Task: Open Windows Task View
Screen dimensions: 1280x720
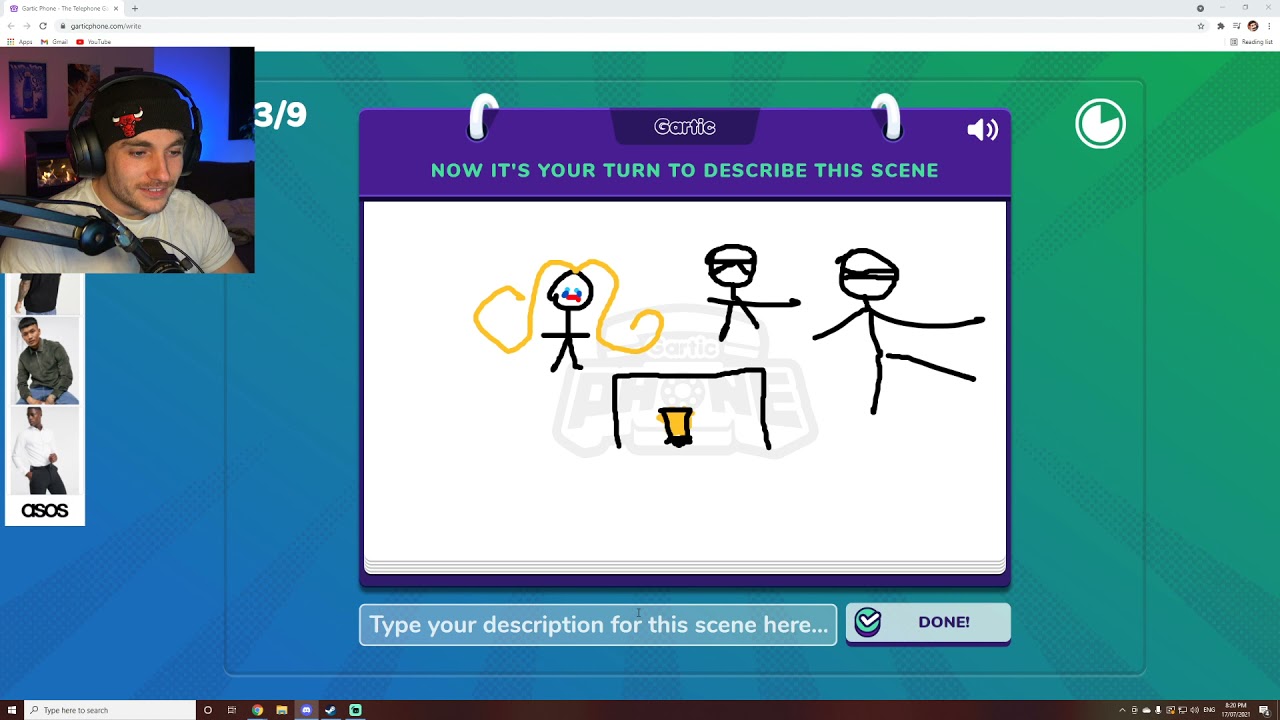Action: (232, 710)
